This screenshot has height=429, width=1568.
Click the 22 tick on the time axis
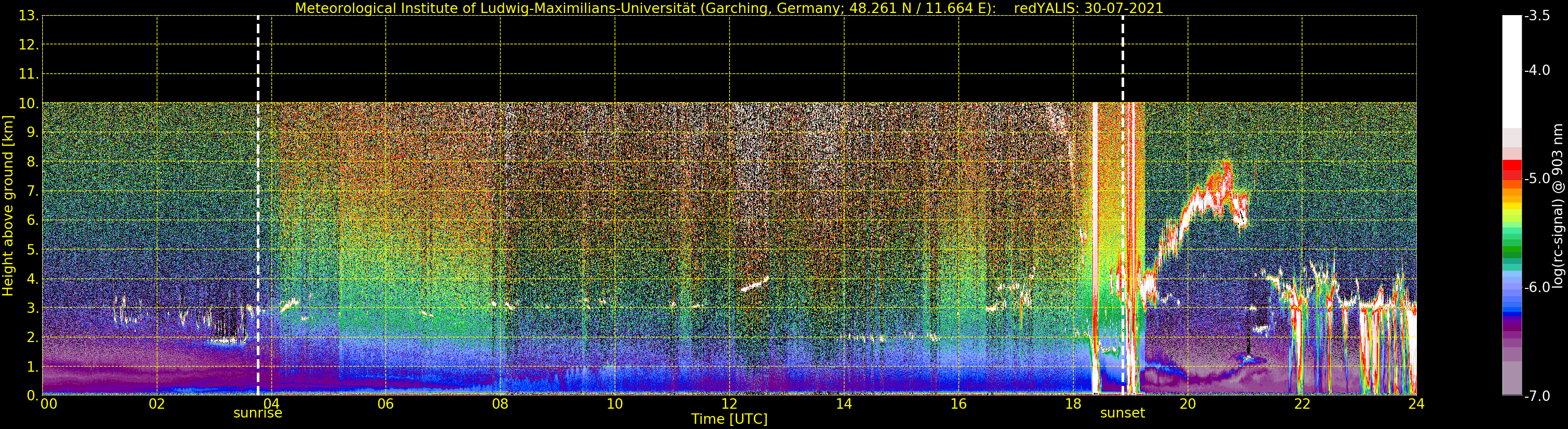point(1302,403)
